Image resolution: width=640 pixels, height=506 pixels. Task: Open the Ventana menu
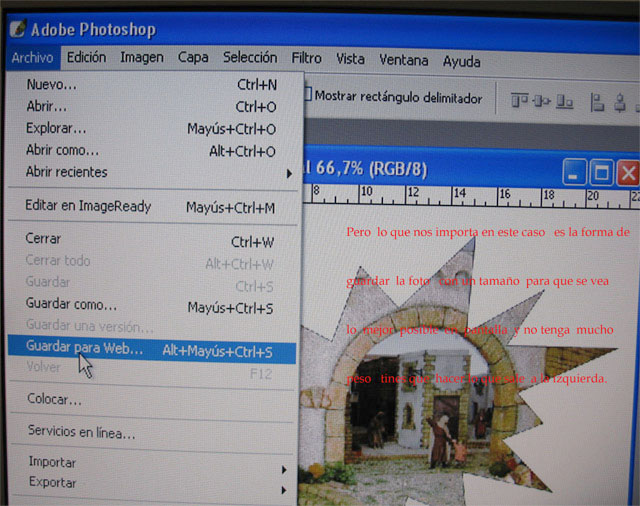click(403, 58)
